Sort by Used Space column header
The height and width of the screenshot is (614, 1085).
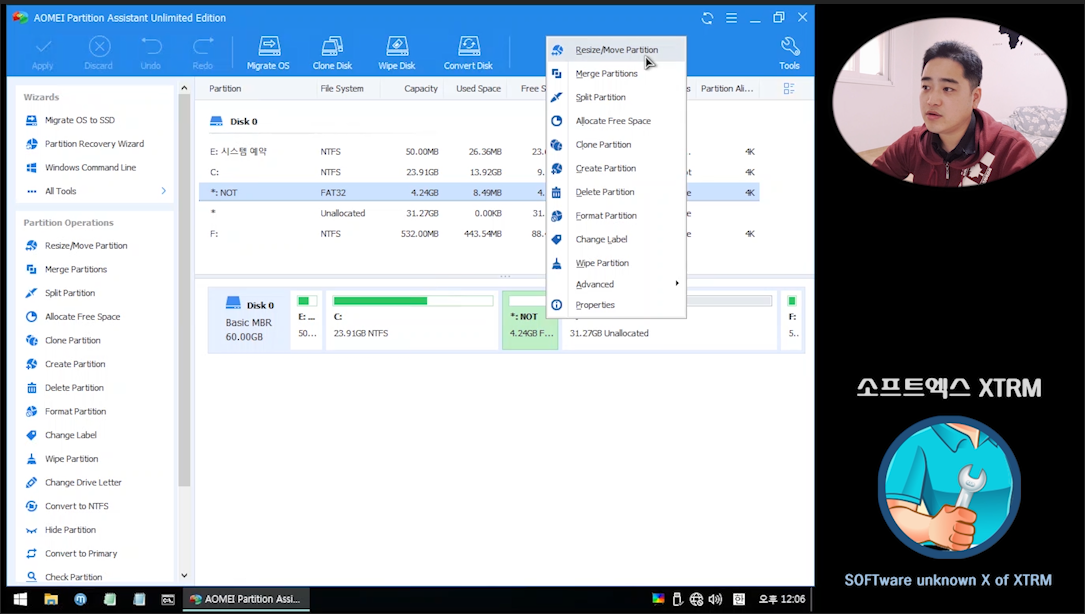[x=478, y=89]
